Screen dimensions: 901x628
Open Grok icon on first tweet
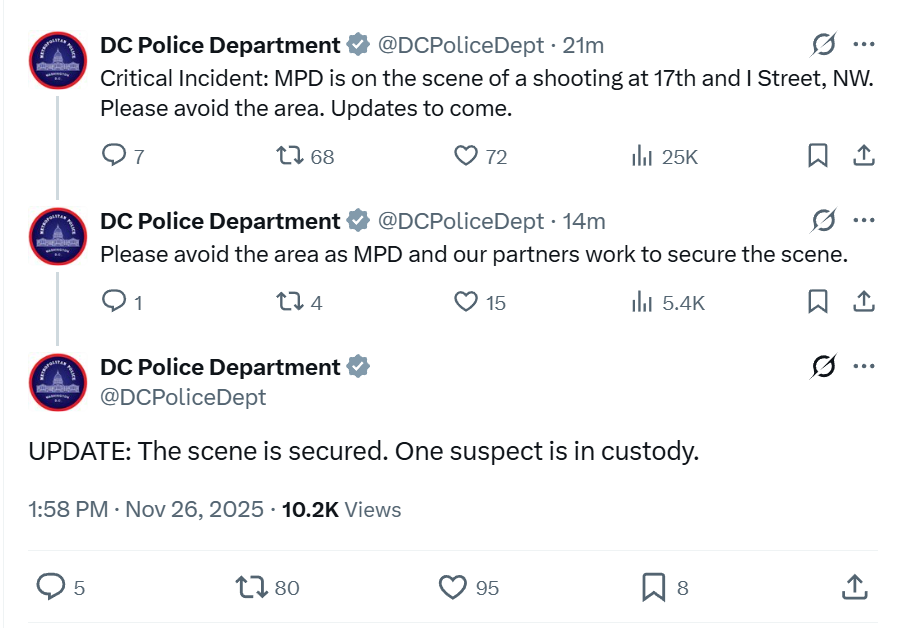[823, 44]
